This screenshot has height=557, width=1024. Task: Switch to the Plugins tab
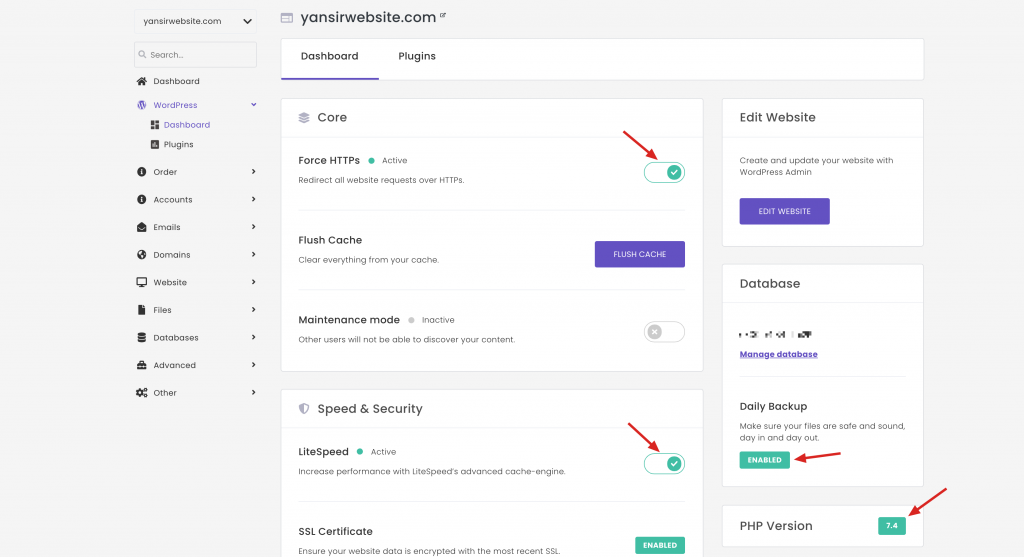coord(417,57)
